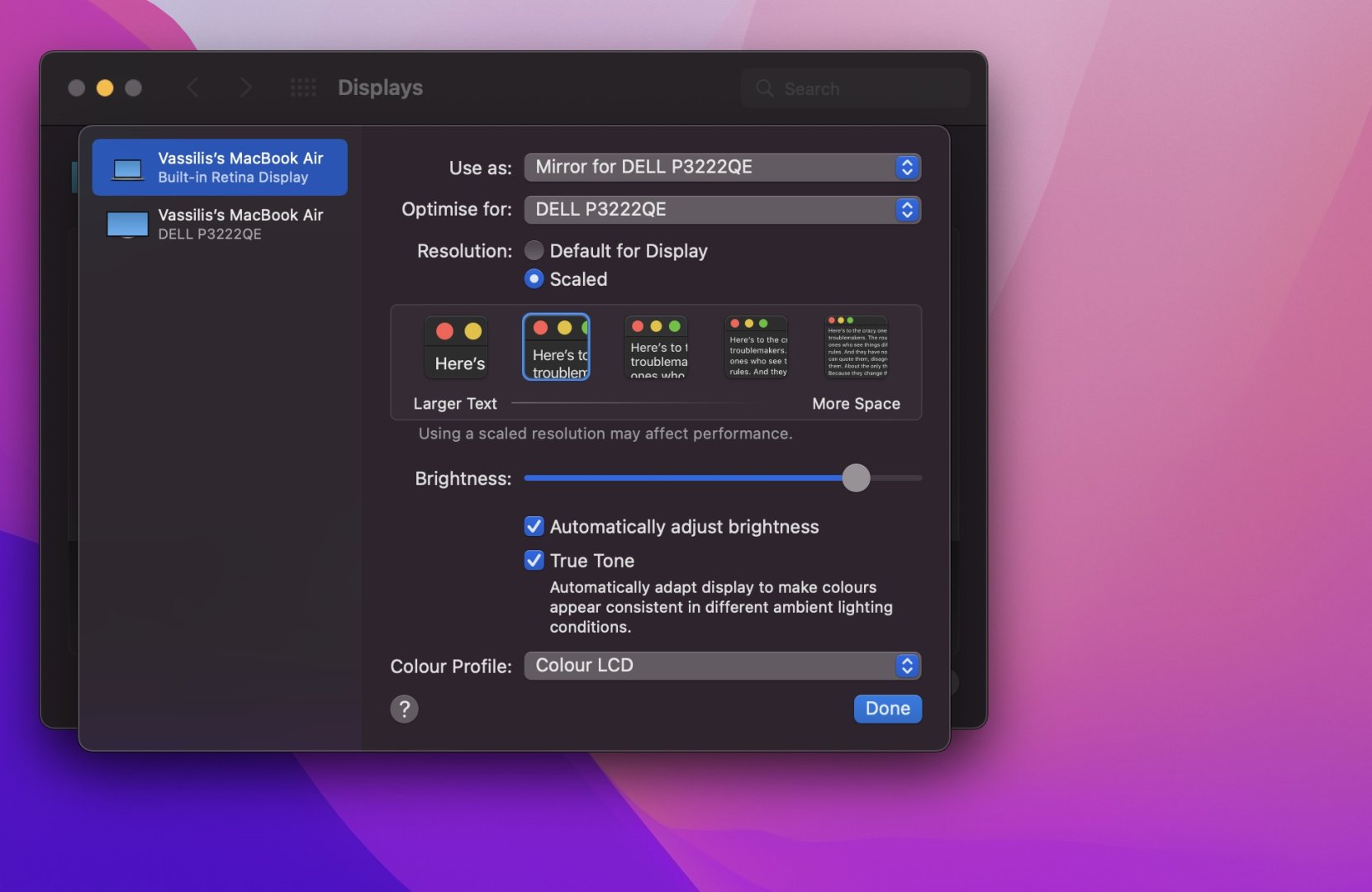Click the Brightness slider knob

(857, 477)
